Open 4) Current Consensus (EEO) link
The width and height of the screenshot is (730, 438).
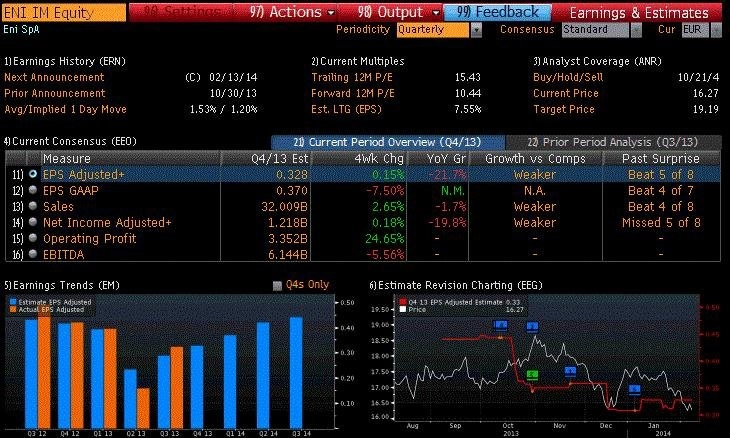(x=70, y=141)
